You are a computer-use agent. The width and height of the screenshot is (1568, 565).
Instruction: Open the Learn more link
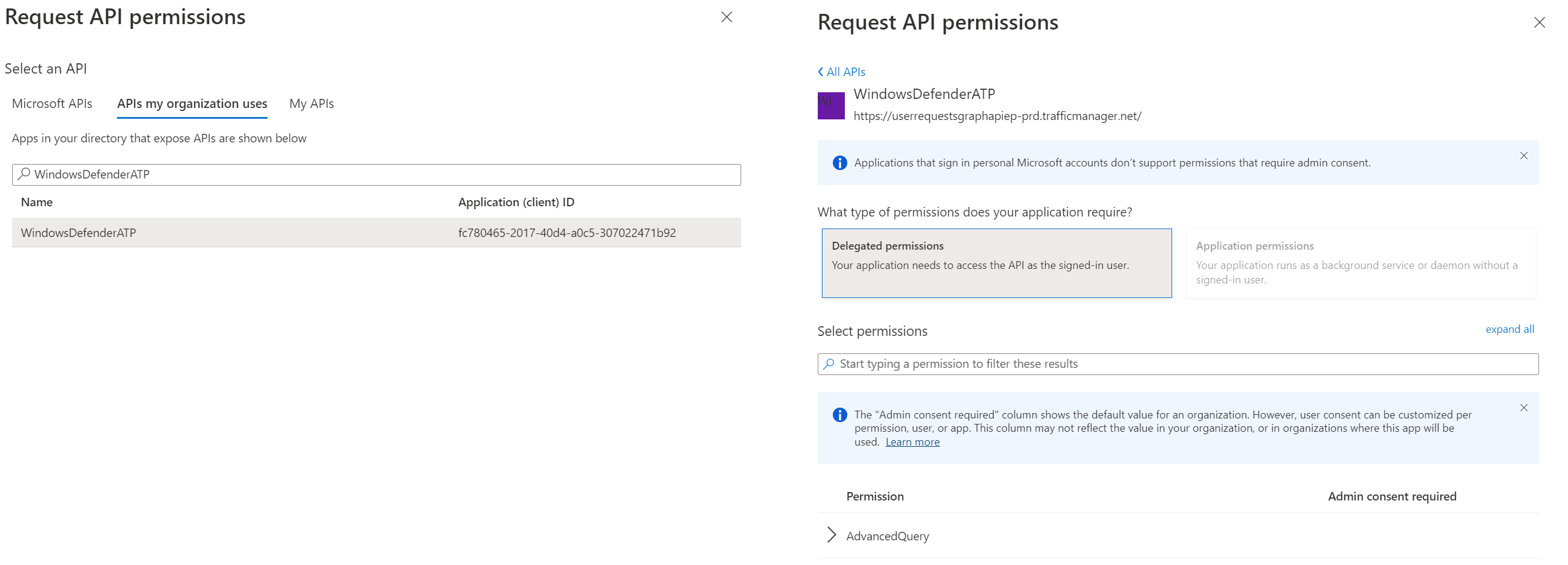[x=912, y=442]
